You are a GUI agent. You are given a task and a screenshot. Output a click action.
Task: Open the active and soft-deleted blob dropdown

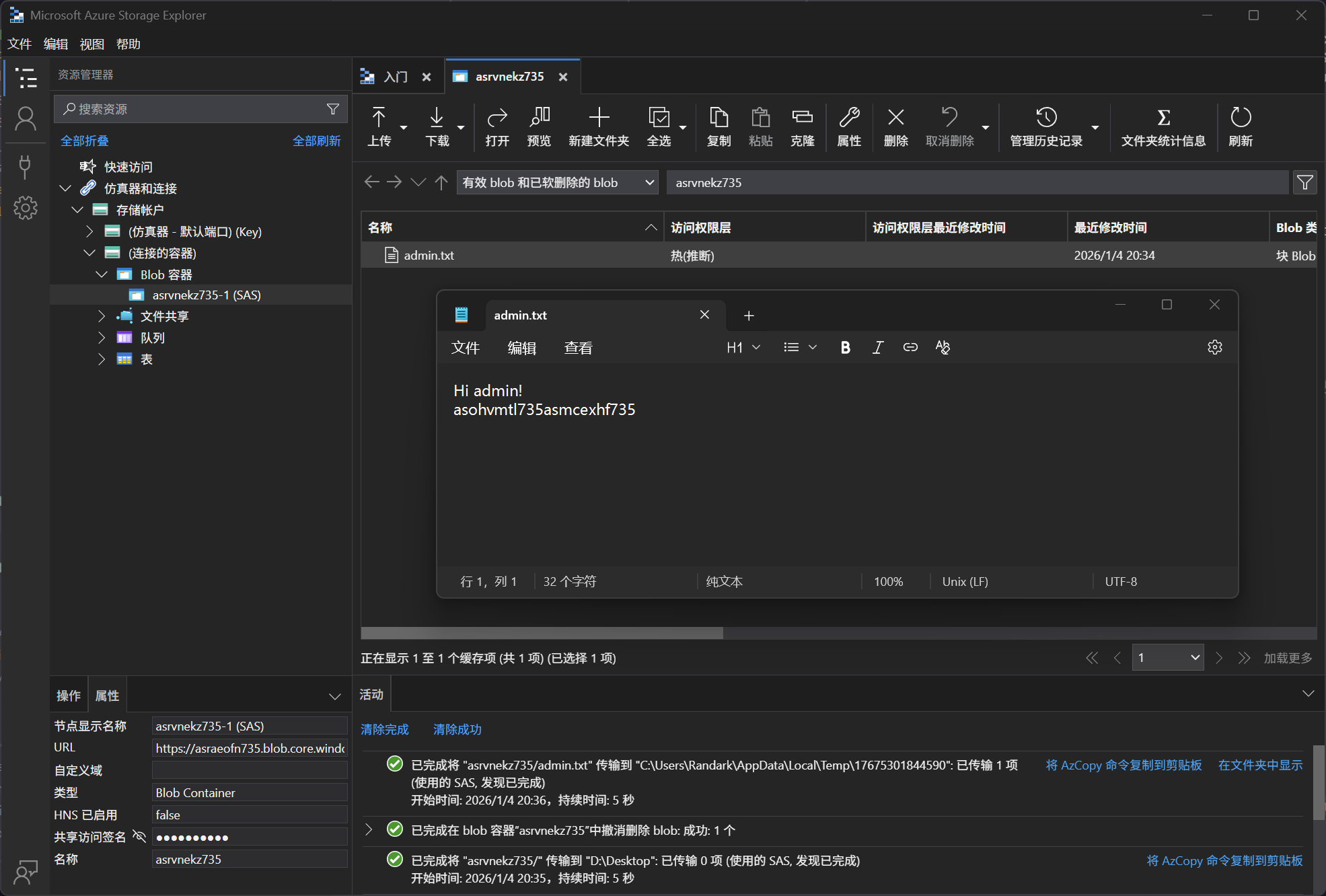557,182
